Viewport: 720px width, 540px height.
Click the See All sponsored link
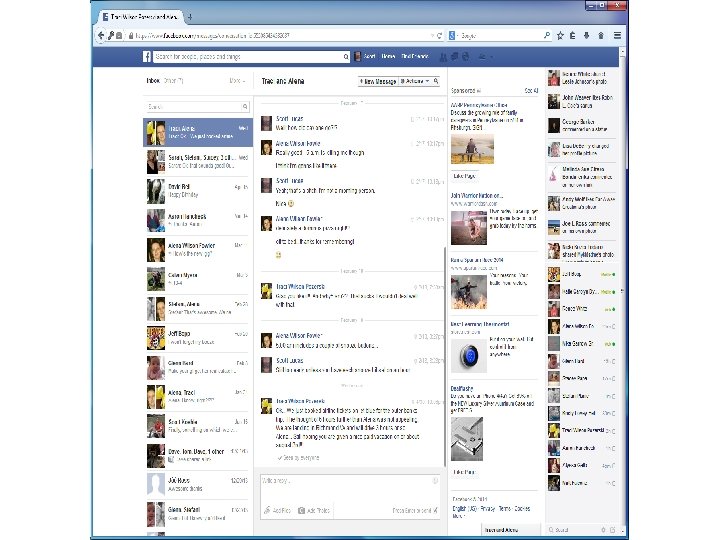[x=531, y=91]
